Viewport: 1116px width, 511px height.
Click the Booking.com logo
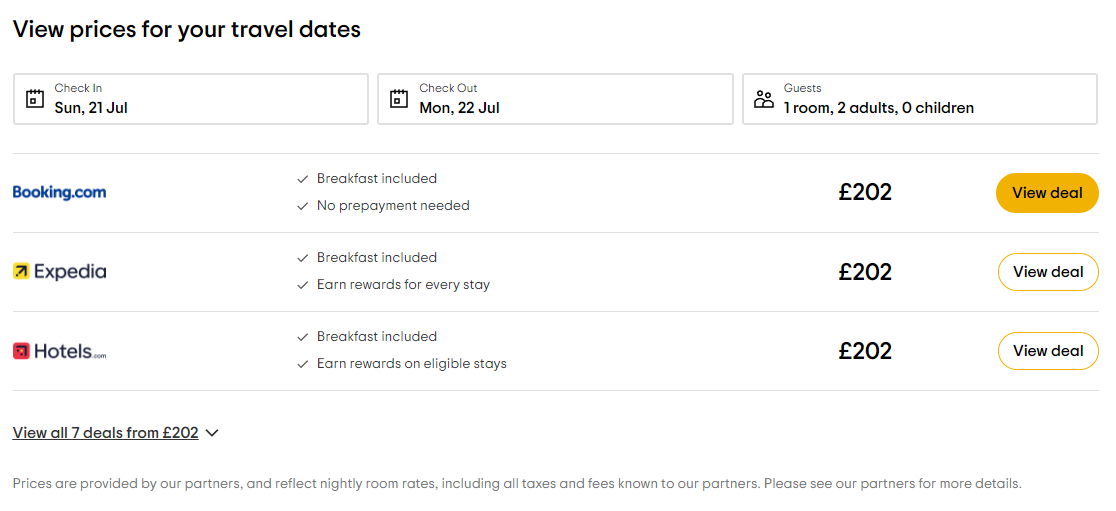59,192
